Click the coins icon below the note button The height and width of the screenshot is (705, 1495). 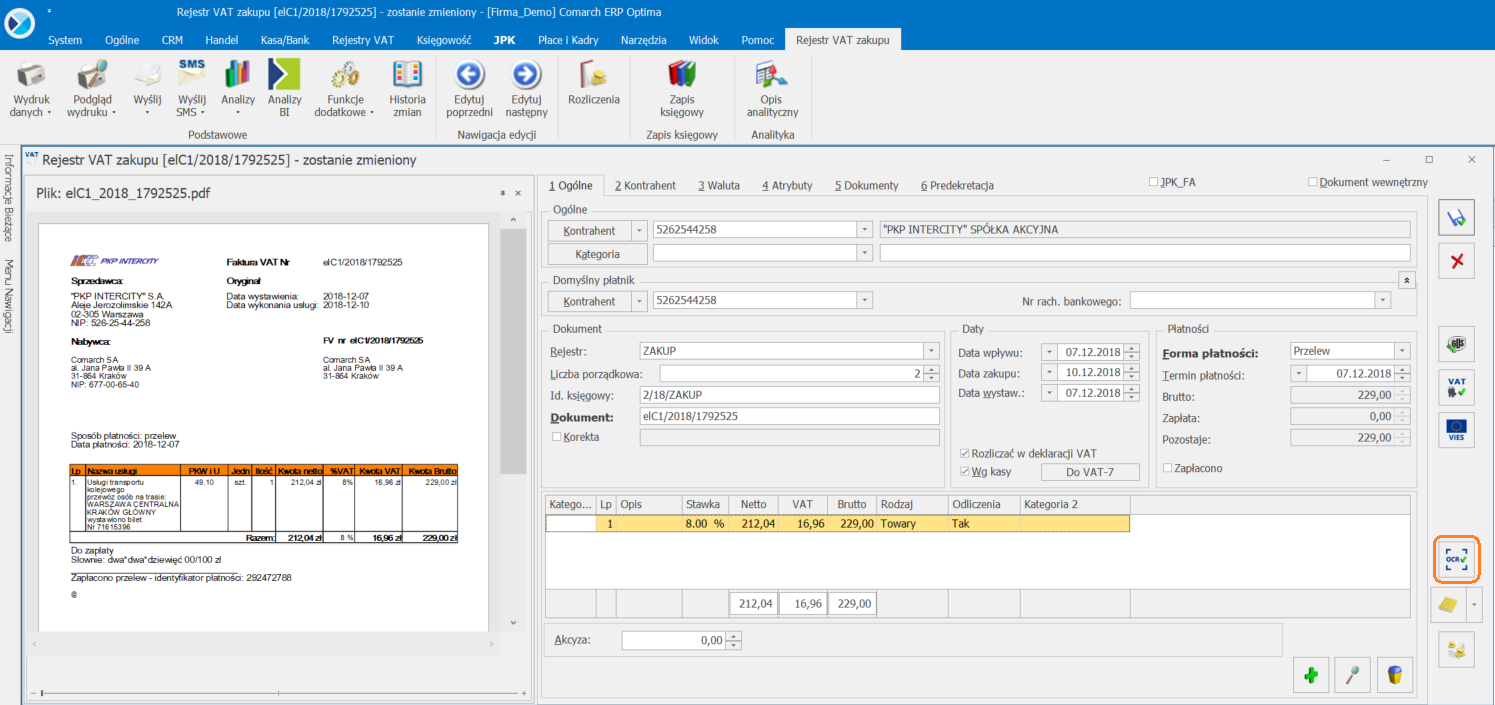[1457, 650]
